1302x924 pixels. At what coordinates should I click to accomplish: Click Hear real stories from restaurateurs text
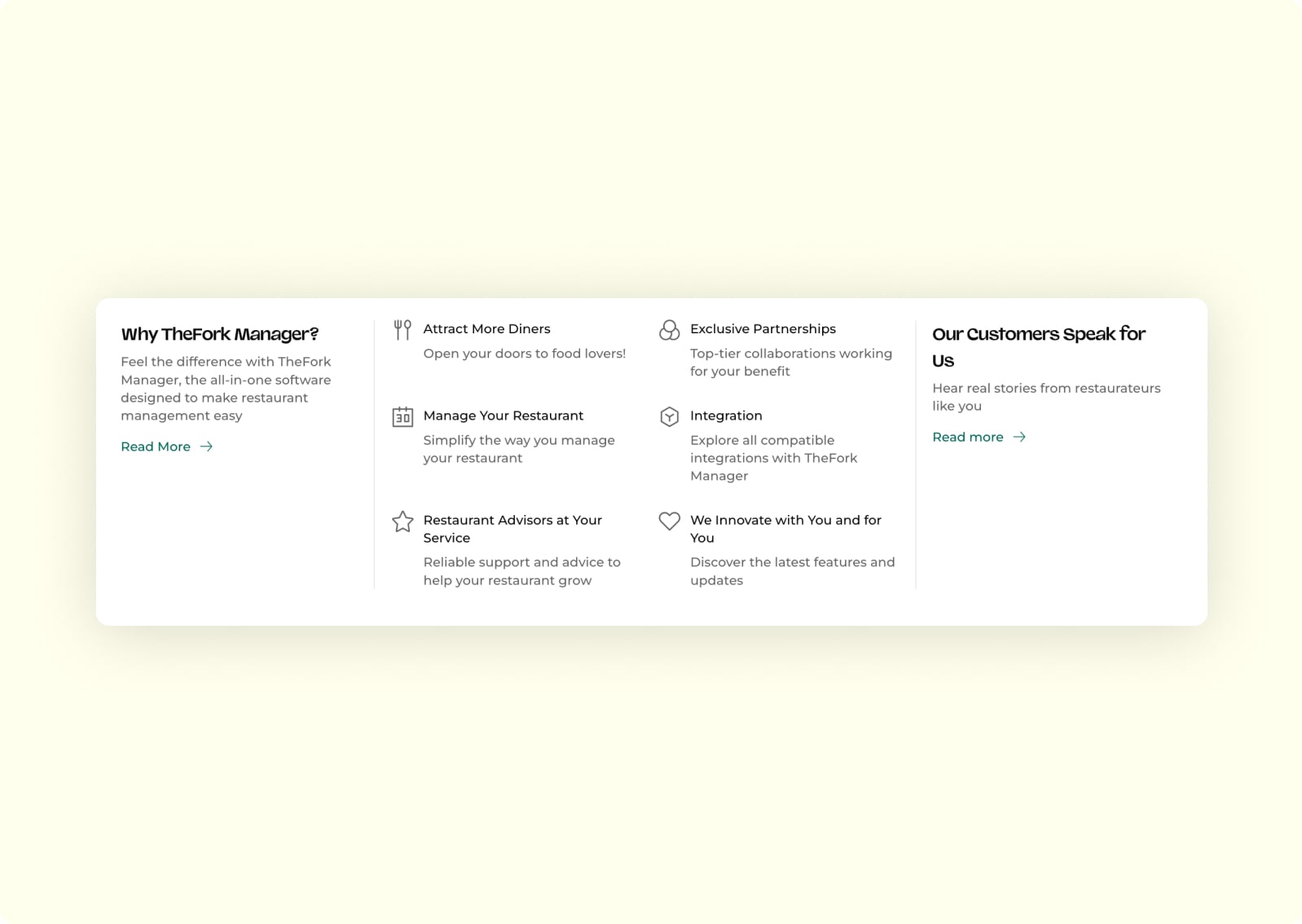click(1046, 397)
